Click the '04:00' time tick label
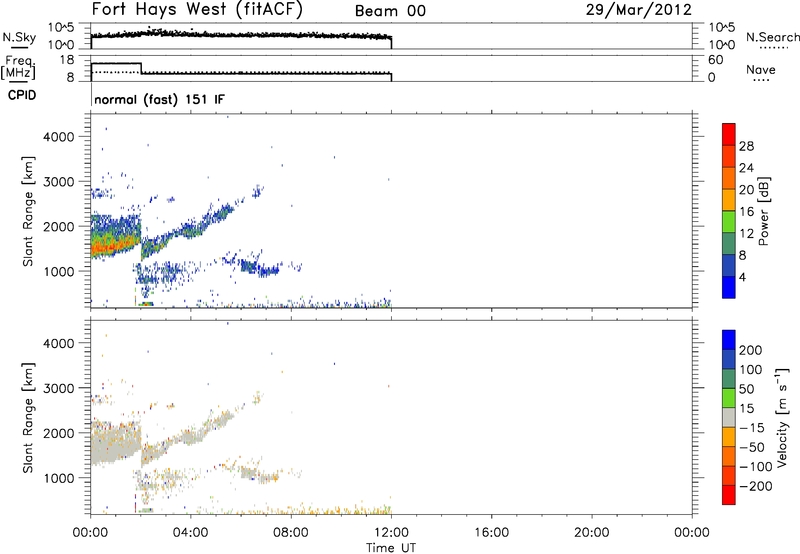The height and width of the screenshot is (554, 800). (190, 533)
